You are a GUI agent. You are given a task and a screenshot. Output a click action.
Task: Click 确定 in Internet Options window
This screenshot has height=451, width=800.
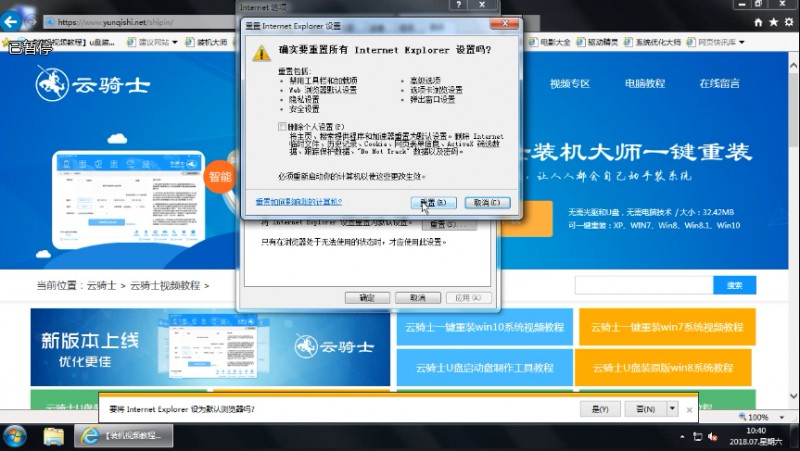click(367, 297)
